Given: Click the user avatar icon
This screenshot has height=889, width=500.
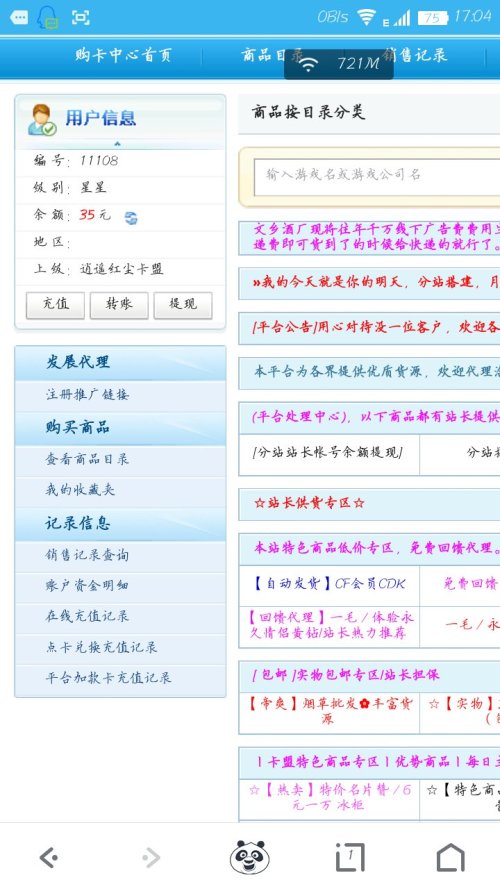Looking at the screenshot, I should [42, 119].
